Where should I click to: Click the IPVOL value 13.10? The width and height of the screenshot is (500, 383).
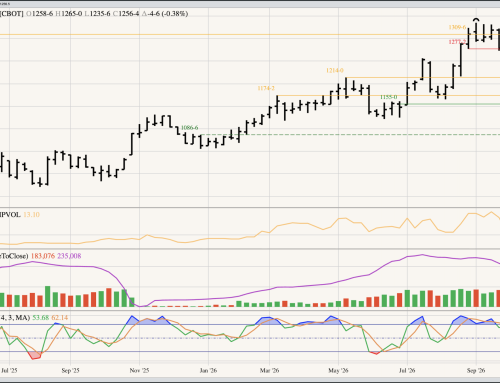pos(31,215)
